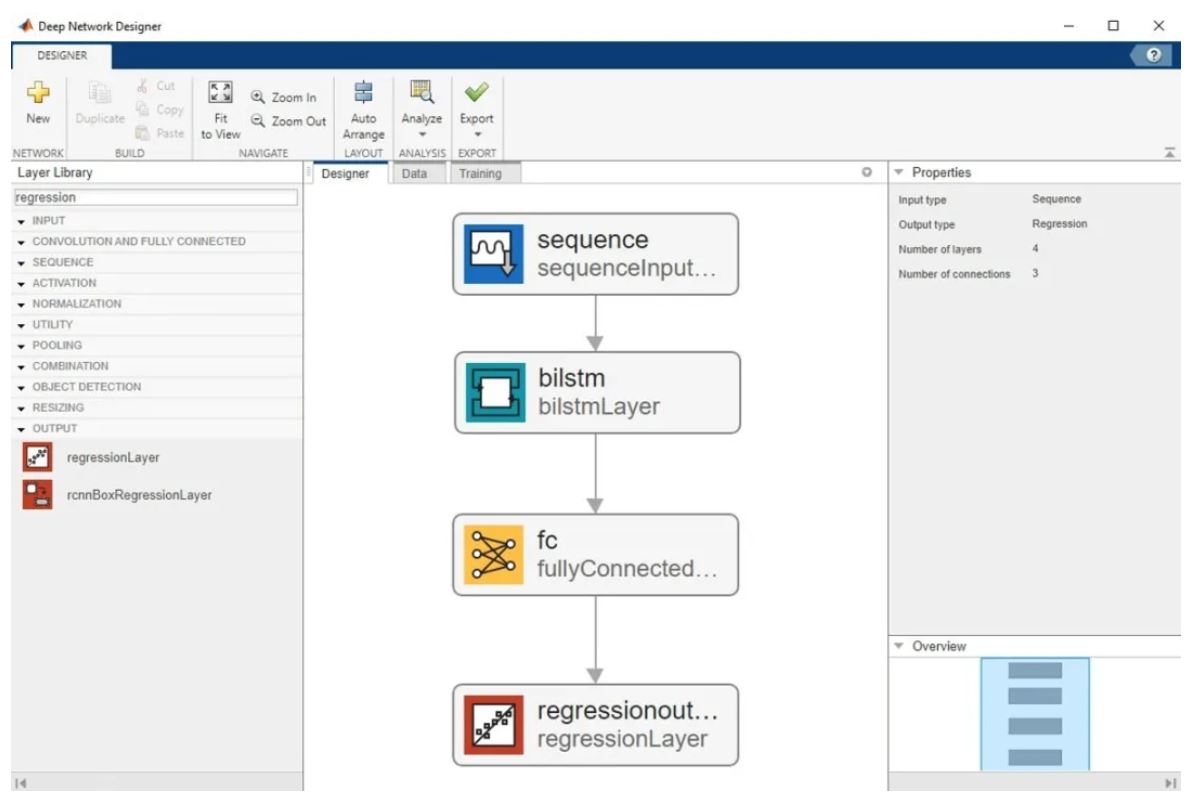This screenshot has height=803, width=1196.
Task: Click the New network plus icon
Action: point(38,92)
